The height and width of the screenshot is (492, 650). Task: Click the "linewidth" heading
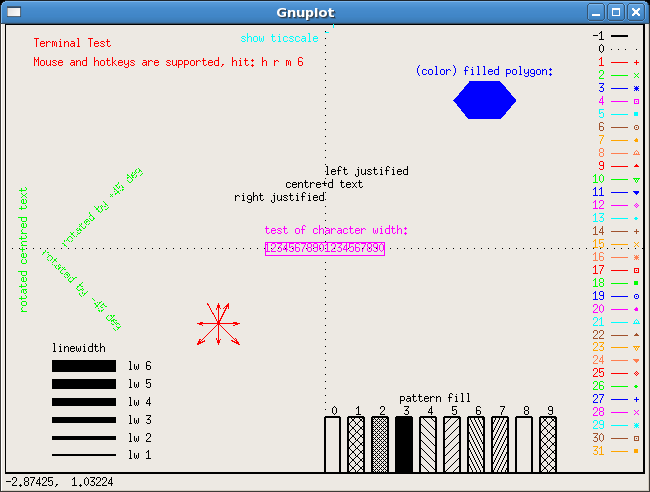tap(79, 348)
